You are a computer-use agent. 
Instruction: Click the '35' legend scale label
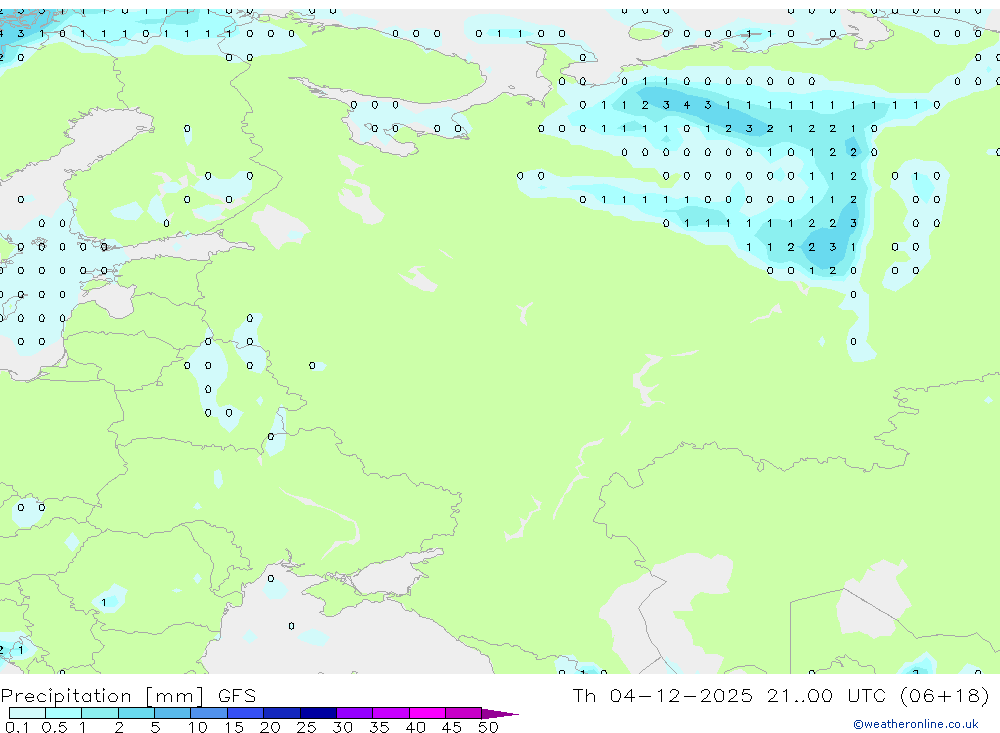[x=379, y=727]
